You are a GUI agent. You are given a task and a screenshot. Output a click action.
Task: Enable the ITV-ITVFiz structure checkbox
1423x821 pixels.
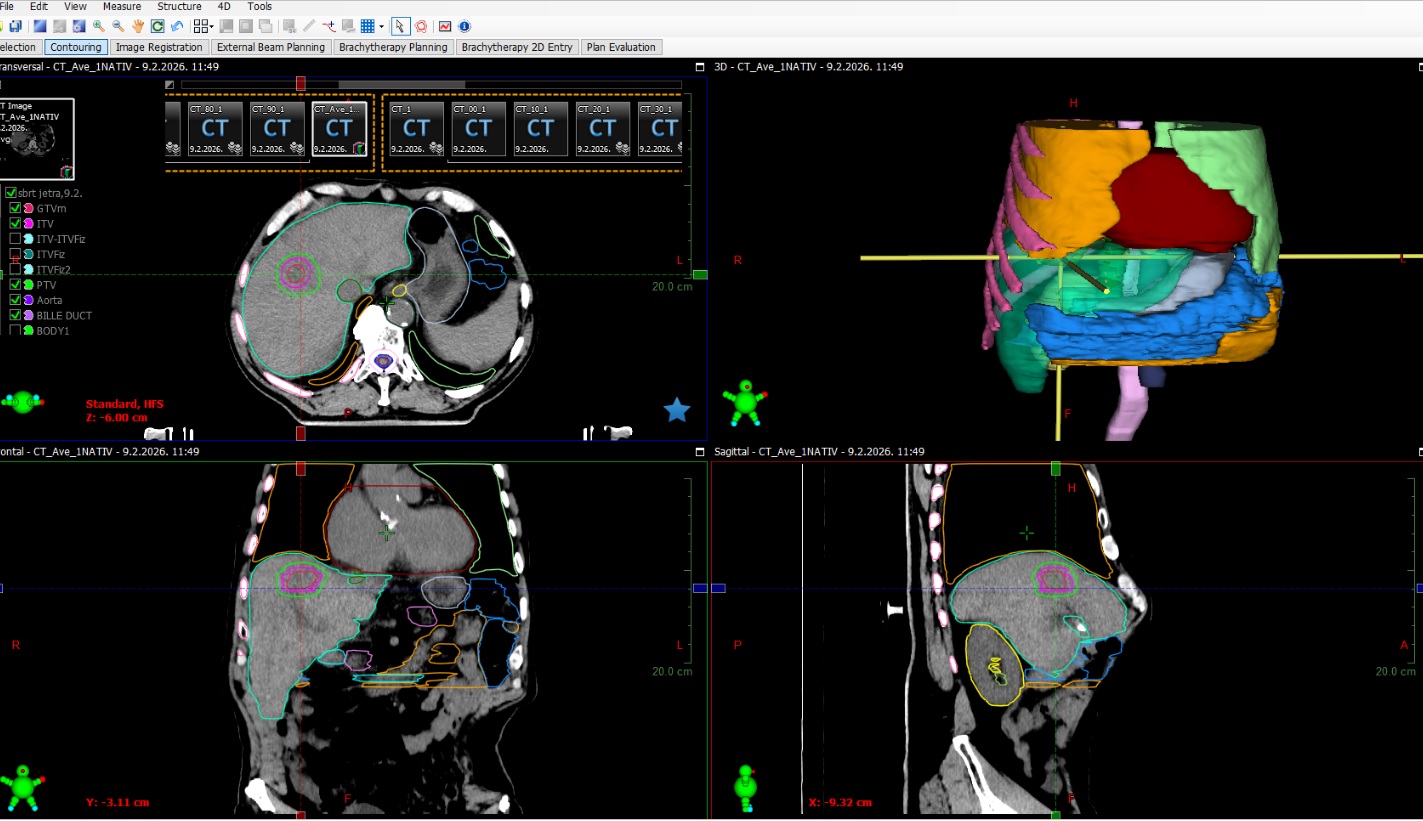tap(15, 239)
